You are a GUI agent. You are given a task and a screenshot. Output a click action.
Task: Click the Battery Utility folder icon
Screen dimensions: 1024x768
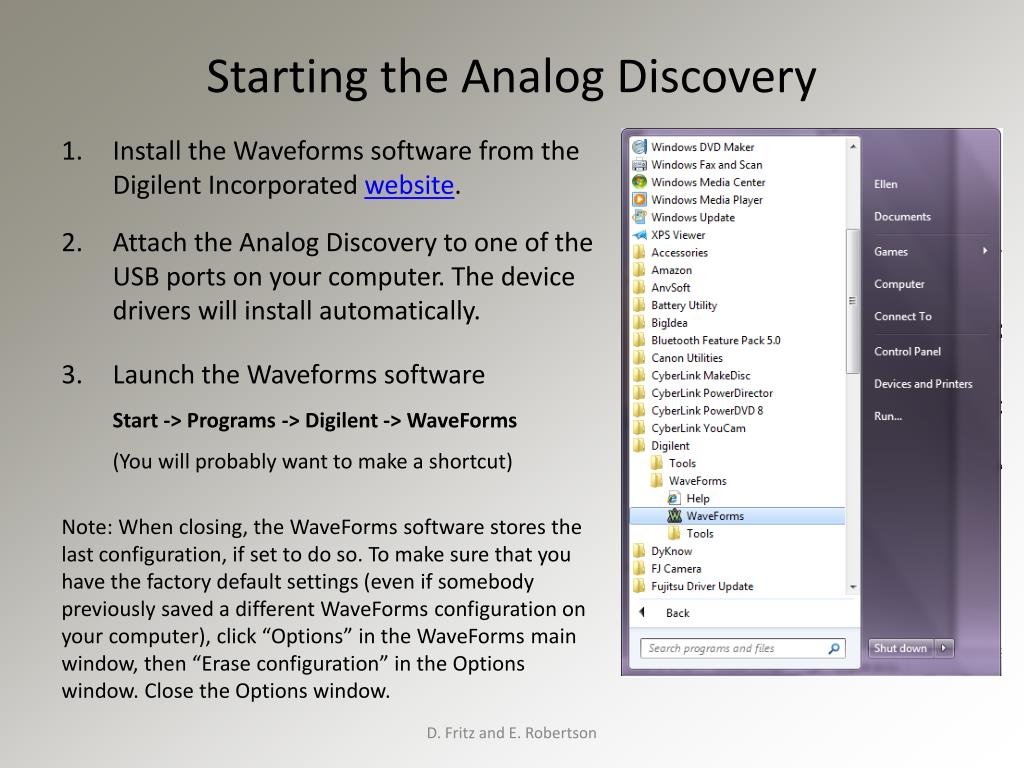[639, 305]
